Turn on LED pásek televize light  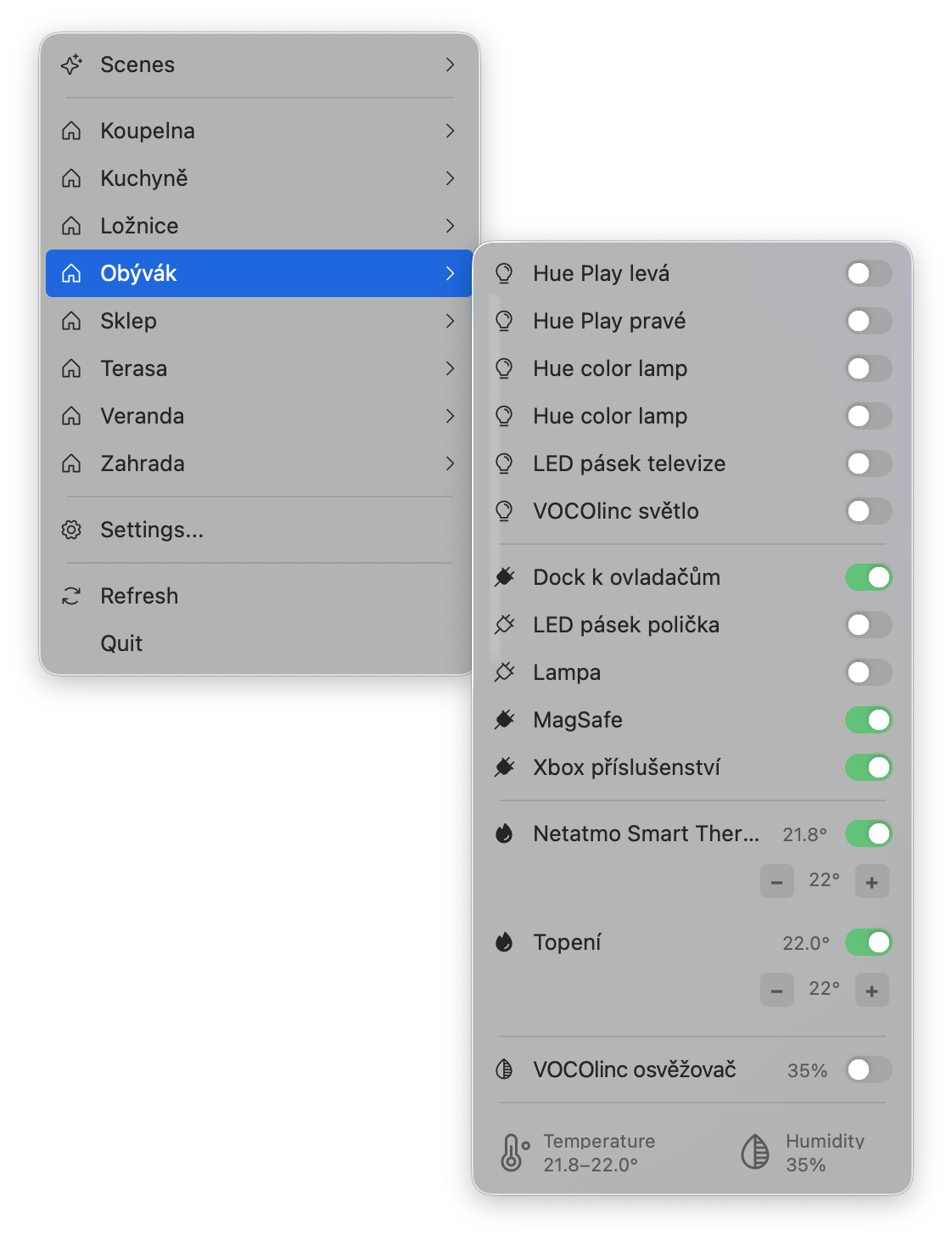[x=868, y=463]
